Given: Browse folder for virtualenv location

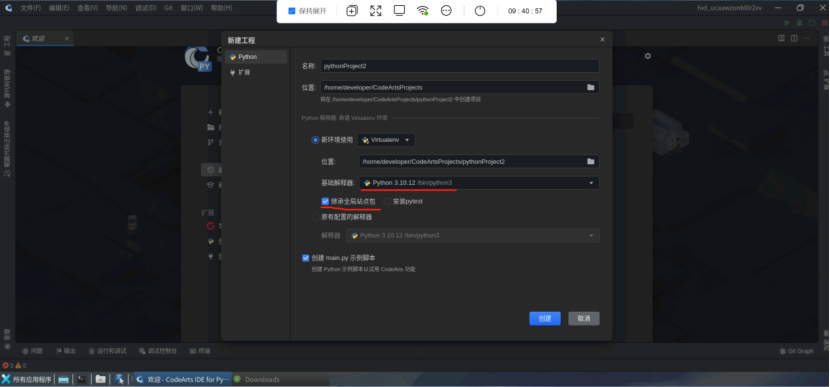Looking at the screenshot, I should point(591,161).
